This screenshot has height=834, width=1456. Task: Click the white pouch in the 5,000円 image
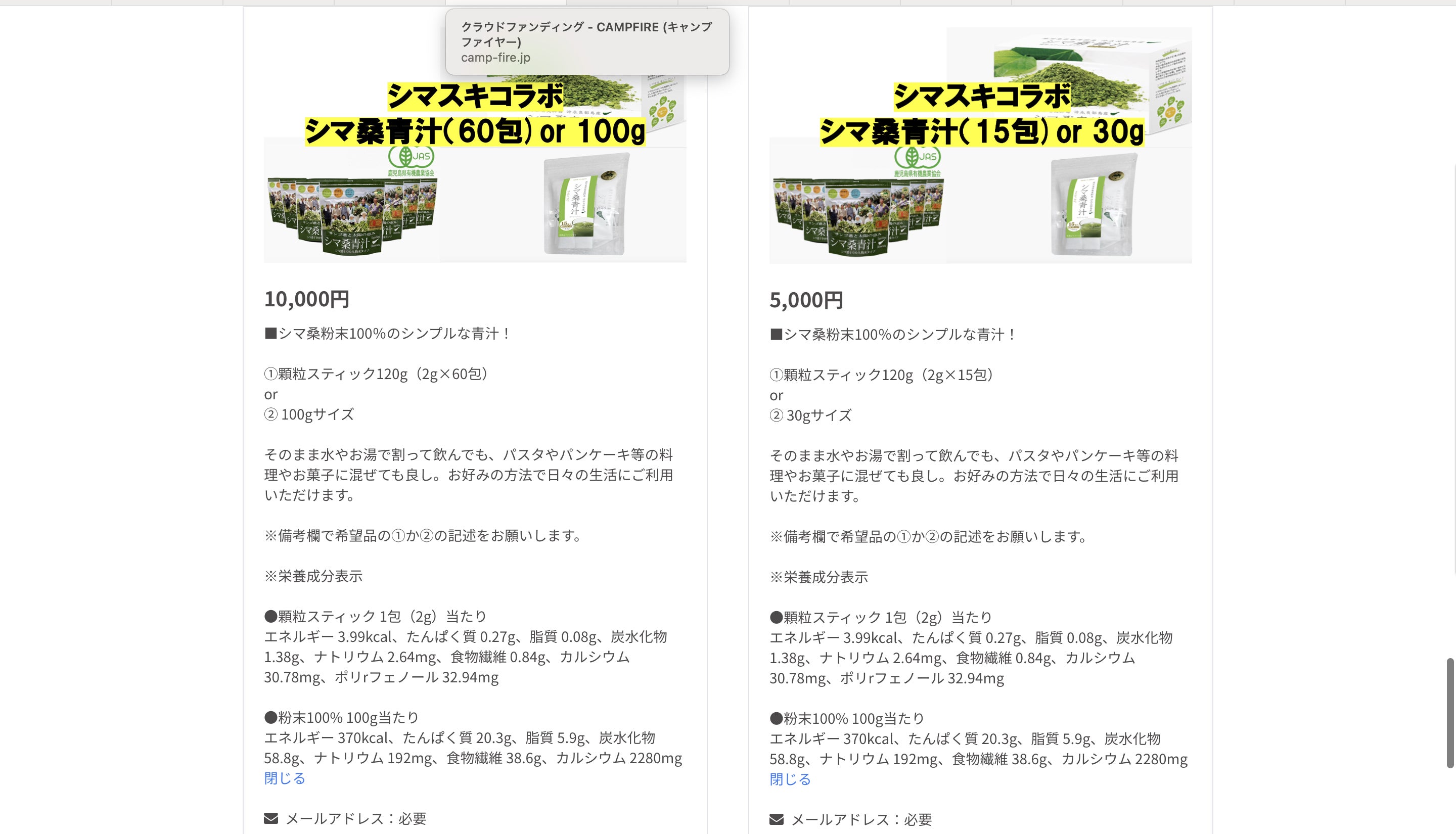1093,205
